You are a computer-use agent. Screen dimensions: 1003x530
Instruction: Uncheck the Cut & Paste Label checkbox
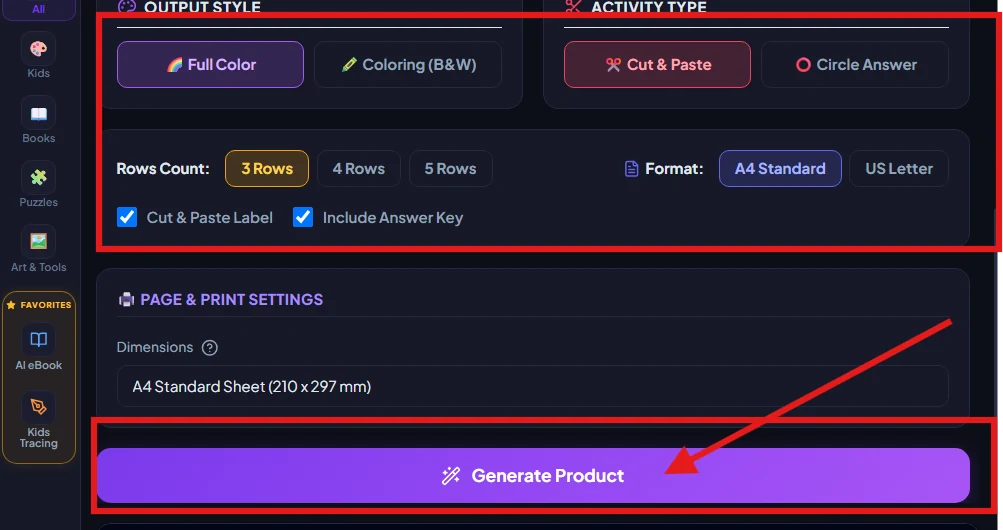pos(127,217)
